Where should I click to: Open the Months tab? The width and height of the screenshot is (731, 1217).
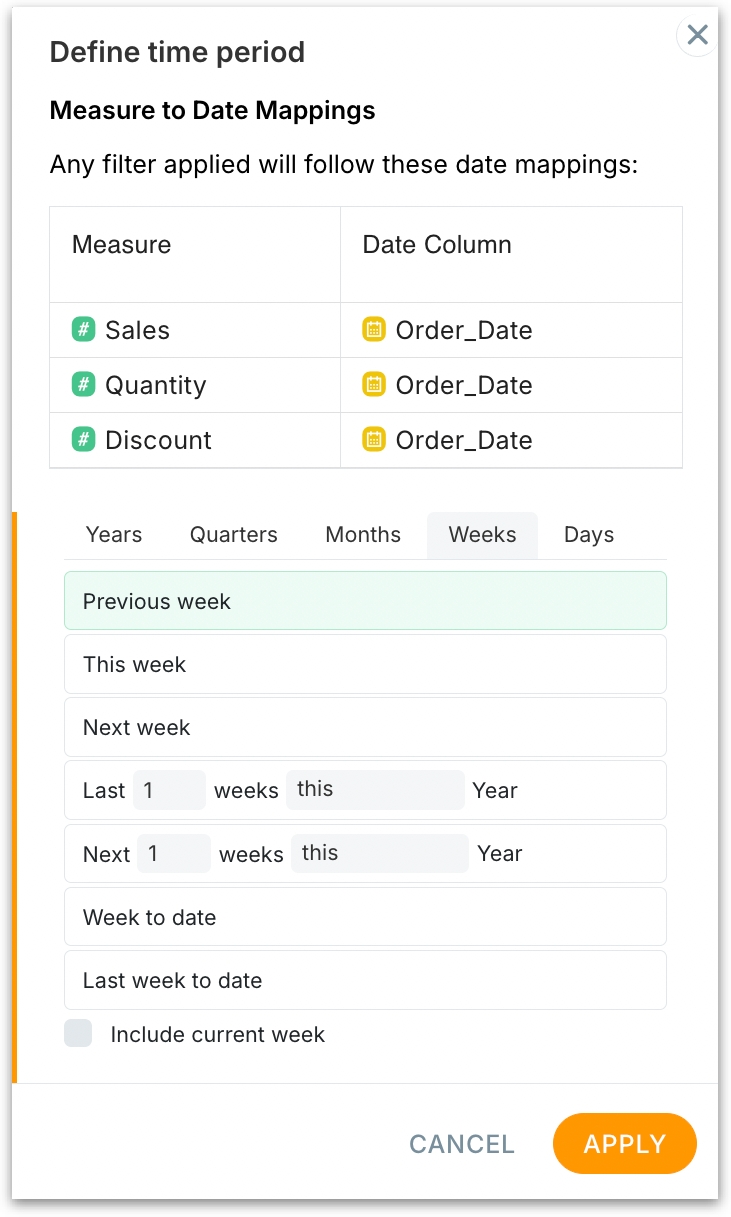tap(363, 535)
